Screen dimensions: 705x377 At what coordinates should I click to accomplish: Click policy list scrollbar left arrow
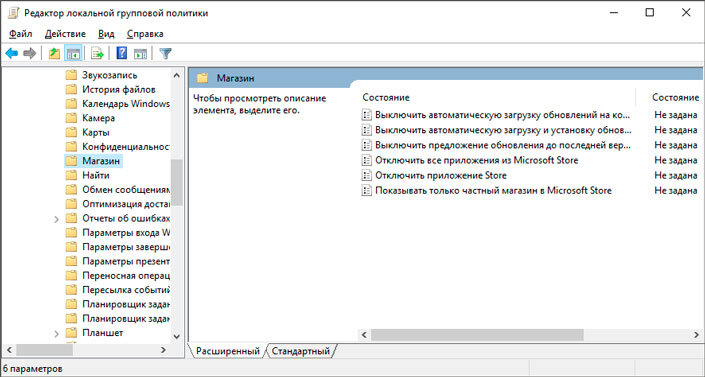(364, 335)
